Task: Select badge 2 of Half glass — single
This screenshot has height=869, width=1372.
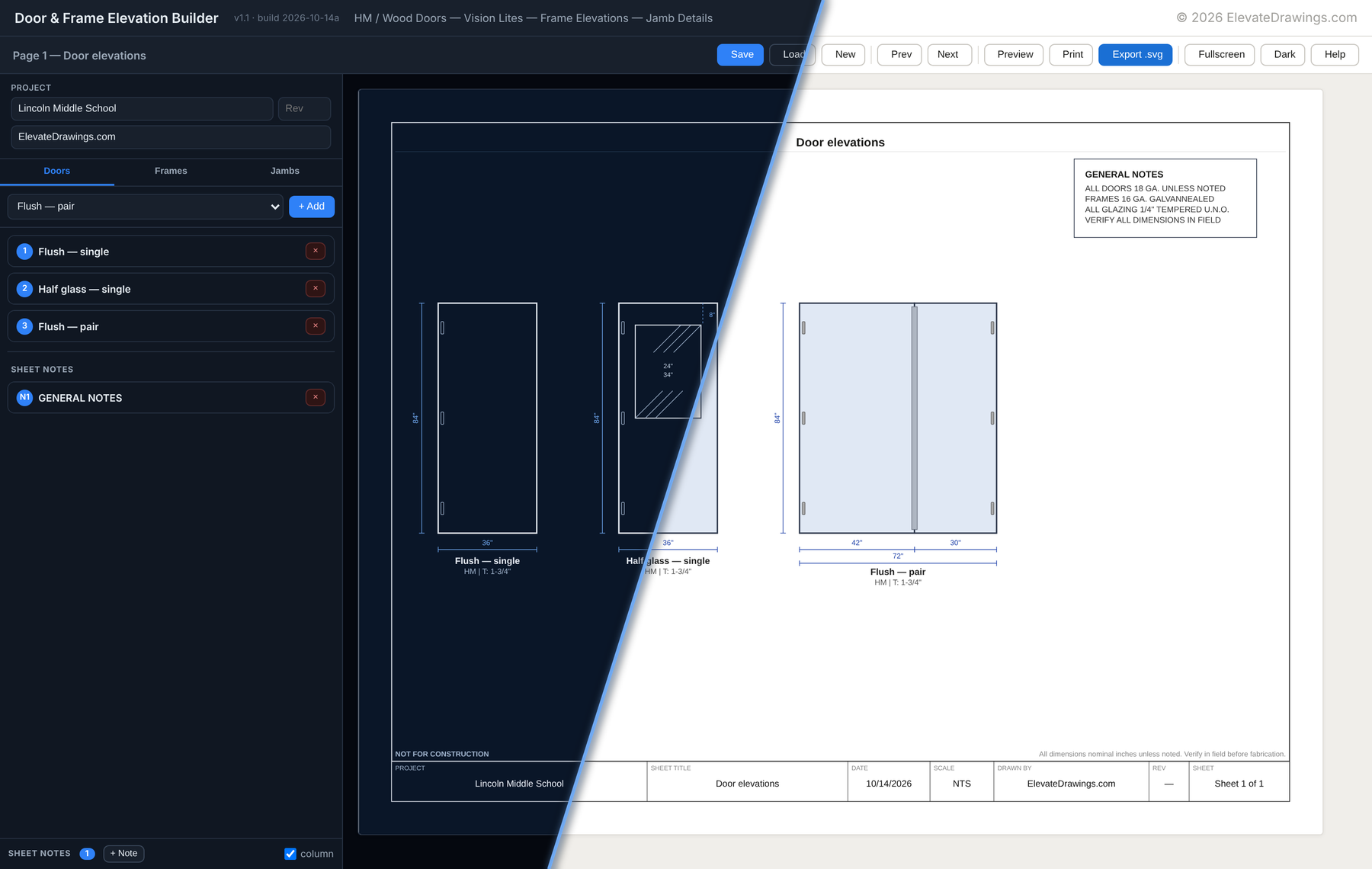Action: (x=24, y=288)
